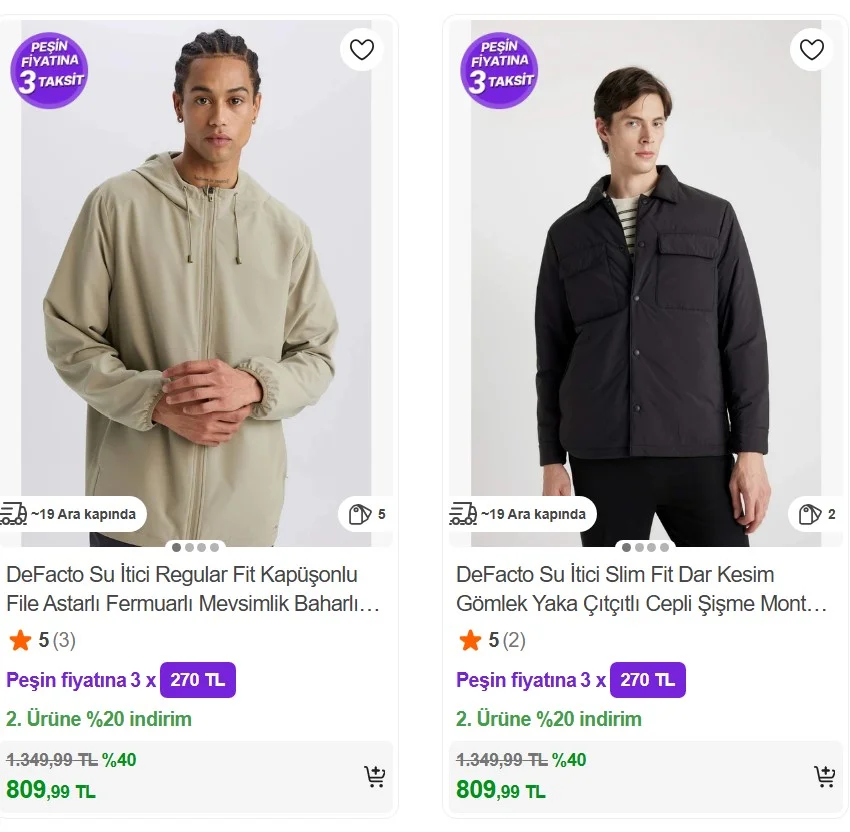This screenshot has height=832, width=850.
Task: Favorite the beige hooded jacket with heart icon
Action: 362,49
